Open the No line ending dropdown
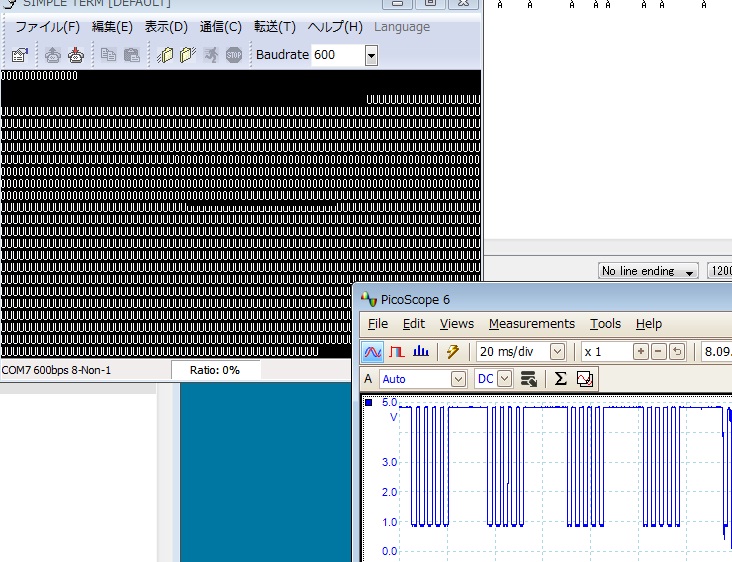 click(x=648, y=271)
